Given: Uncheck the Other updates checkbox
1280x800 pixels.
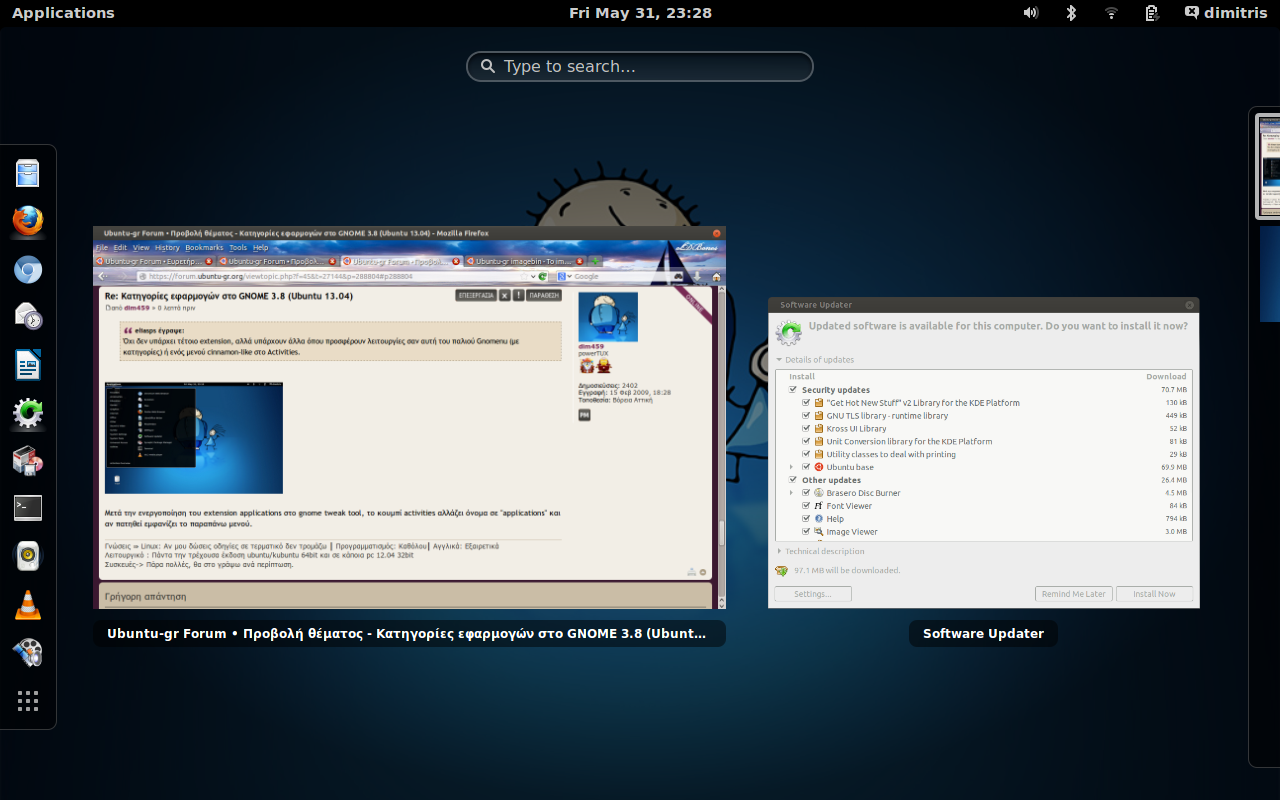Looking at the screenshot, I should 793,480.
